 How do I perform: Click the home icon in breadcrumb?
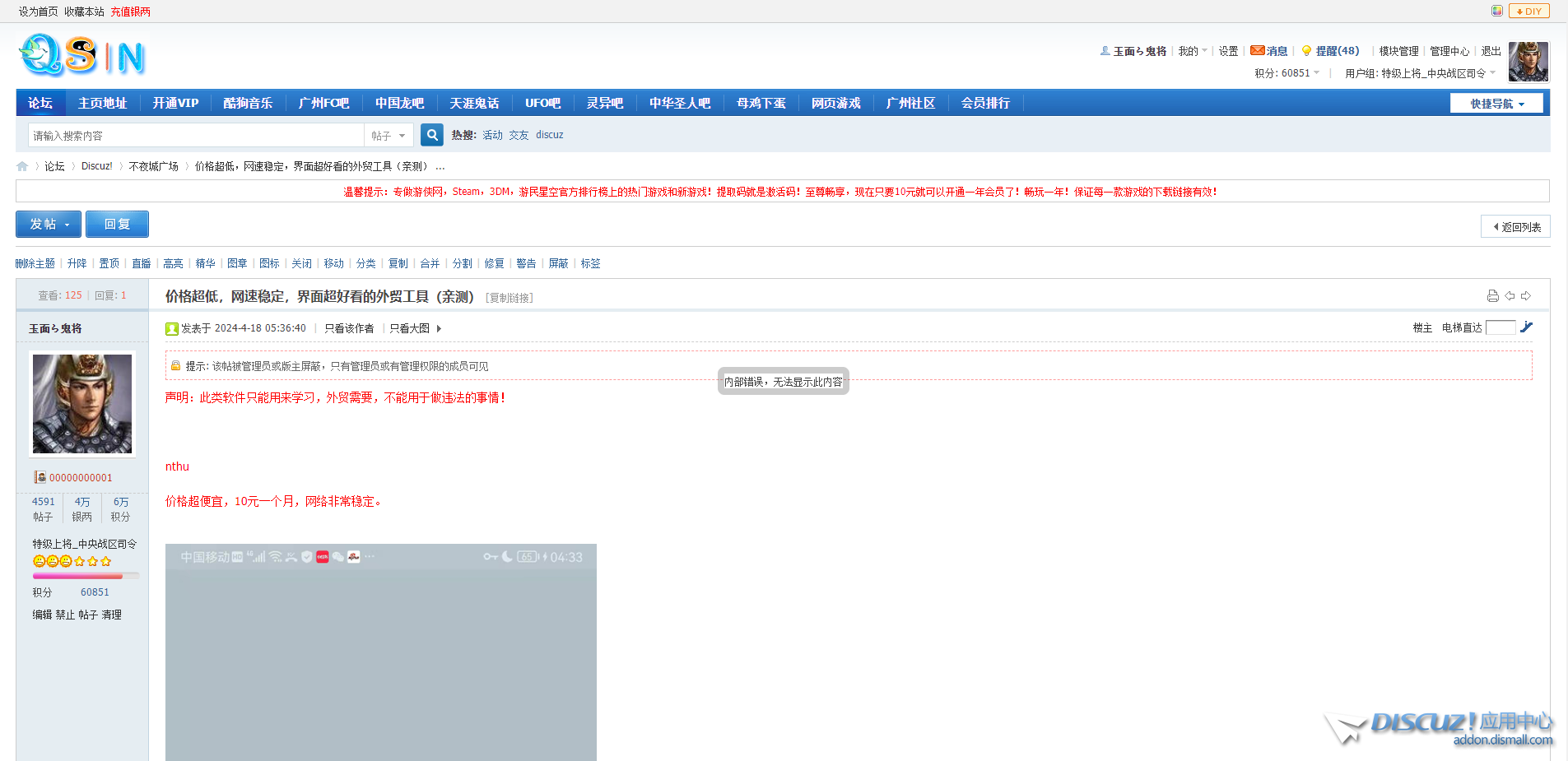point(22,166)
